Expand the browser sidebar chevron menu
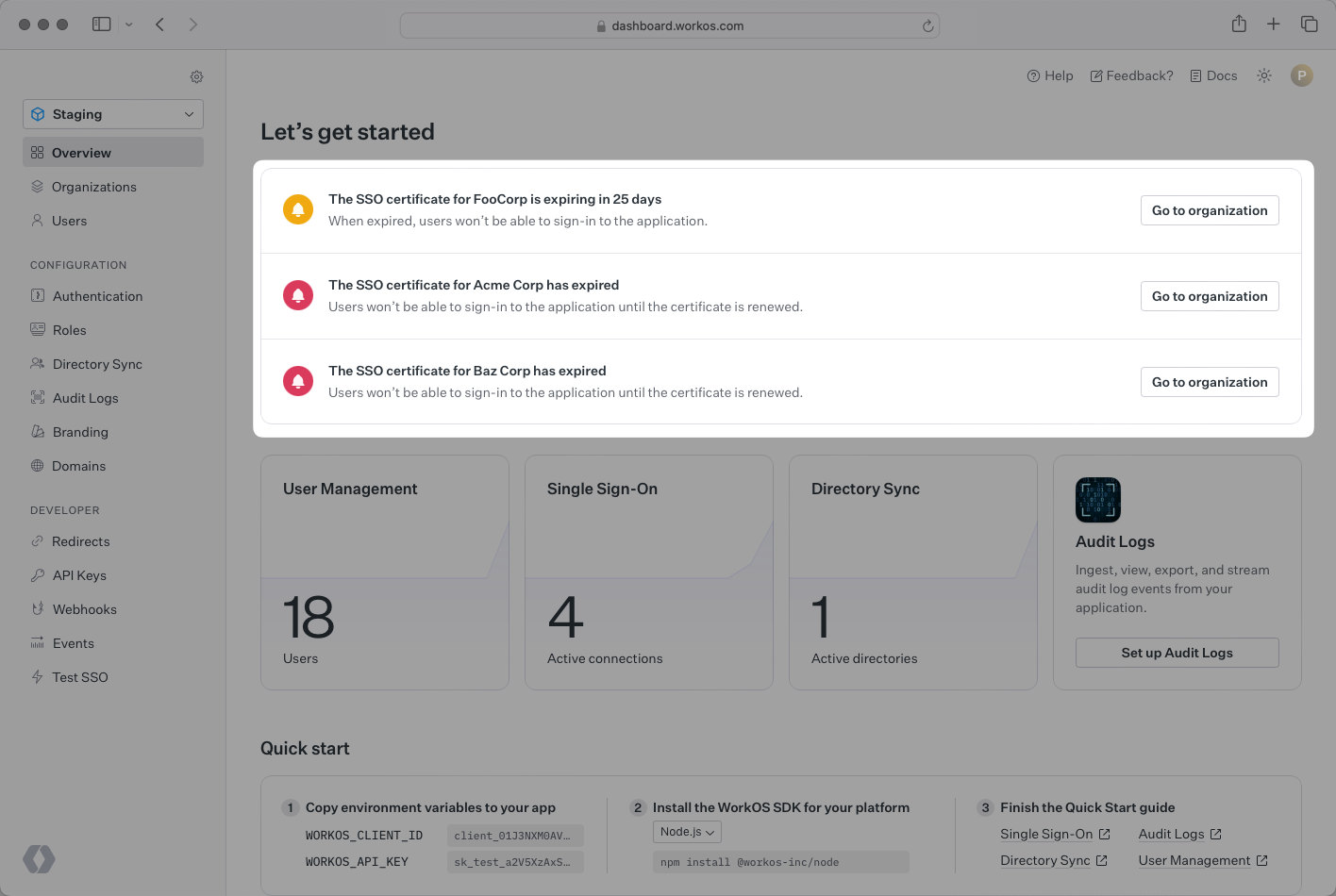This screenshot has height=896, width=1336. click(129, 25)
